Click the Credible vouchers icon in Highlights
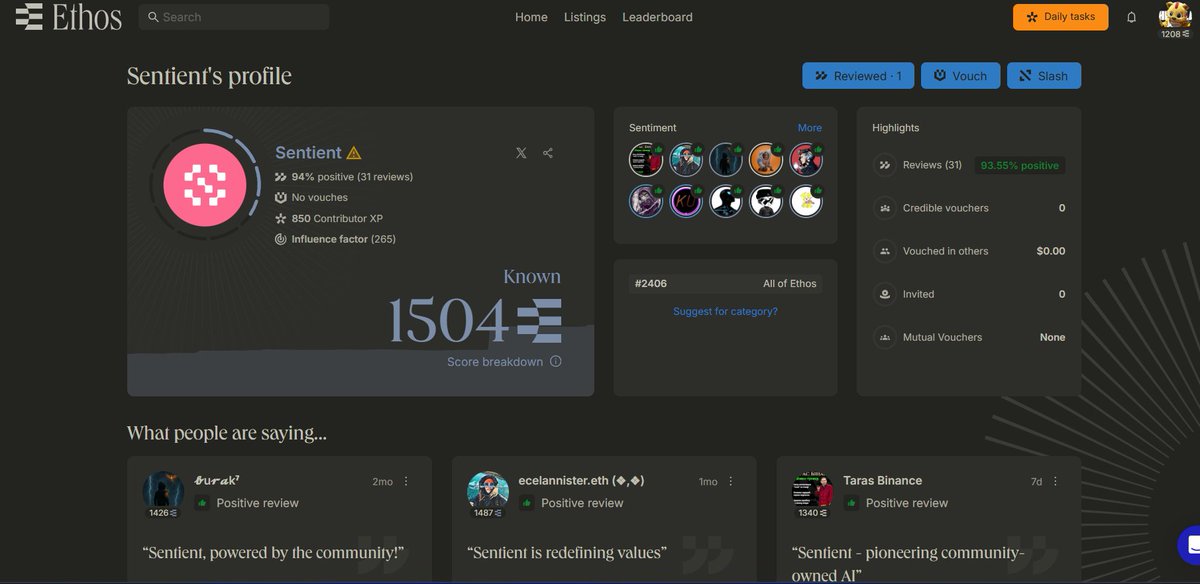 coord(885,208)
